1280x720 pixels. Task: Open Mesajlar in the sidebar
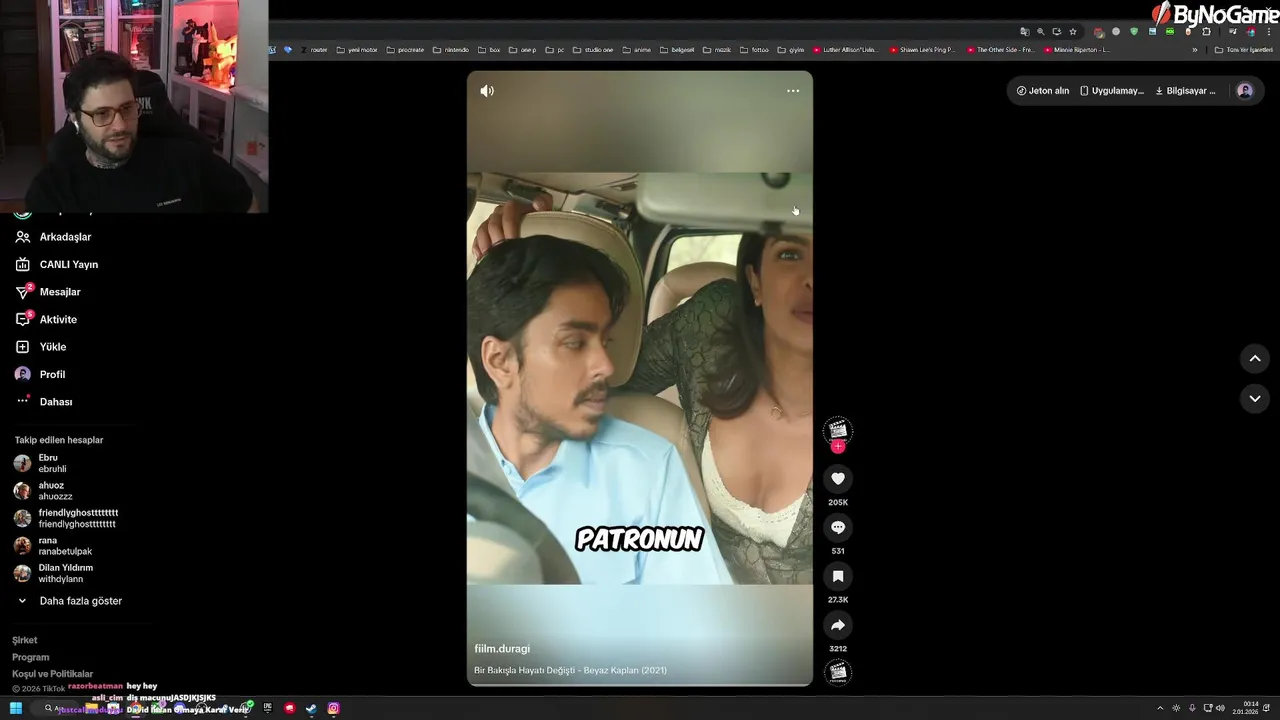pos(47,292)
